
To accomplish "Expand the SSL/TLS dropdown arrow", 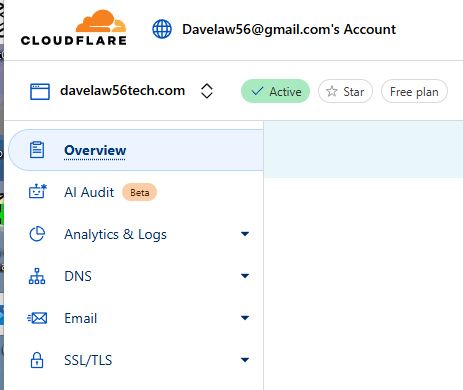I will pyautogui.click(x=245, y=360).
